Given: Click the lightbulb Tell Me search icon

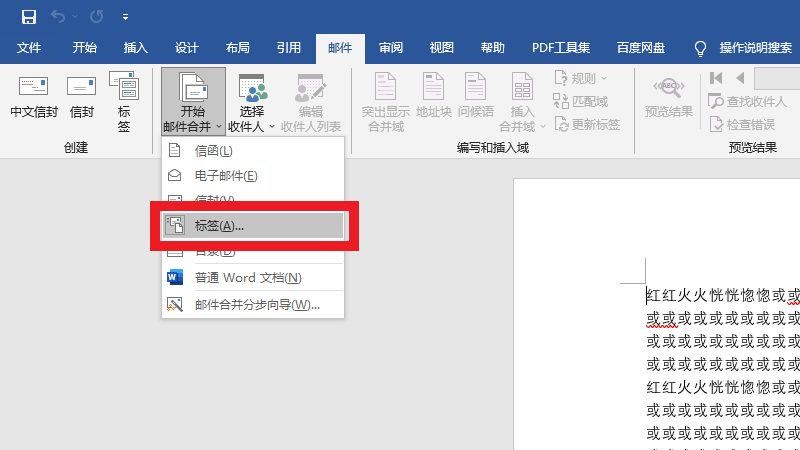Looking at the screenshot, I should click(700, 48).
